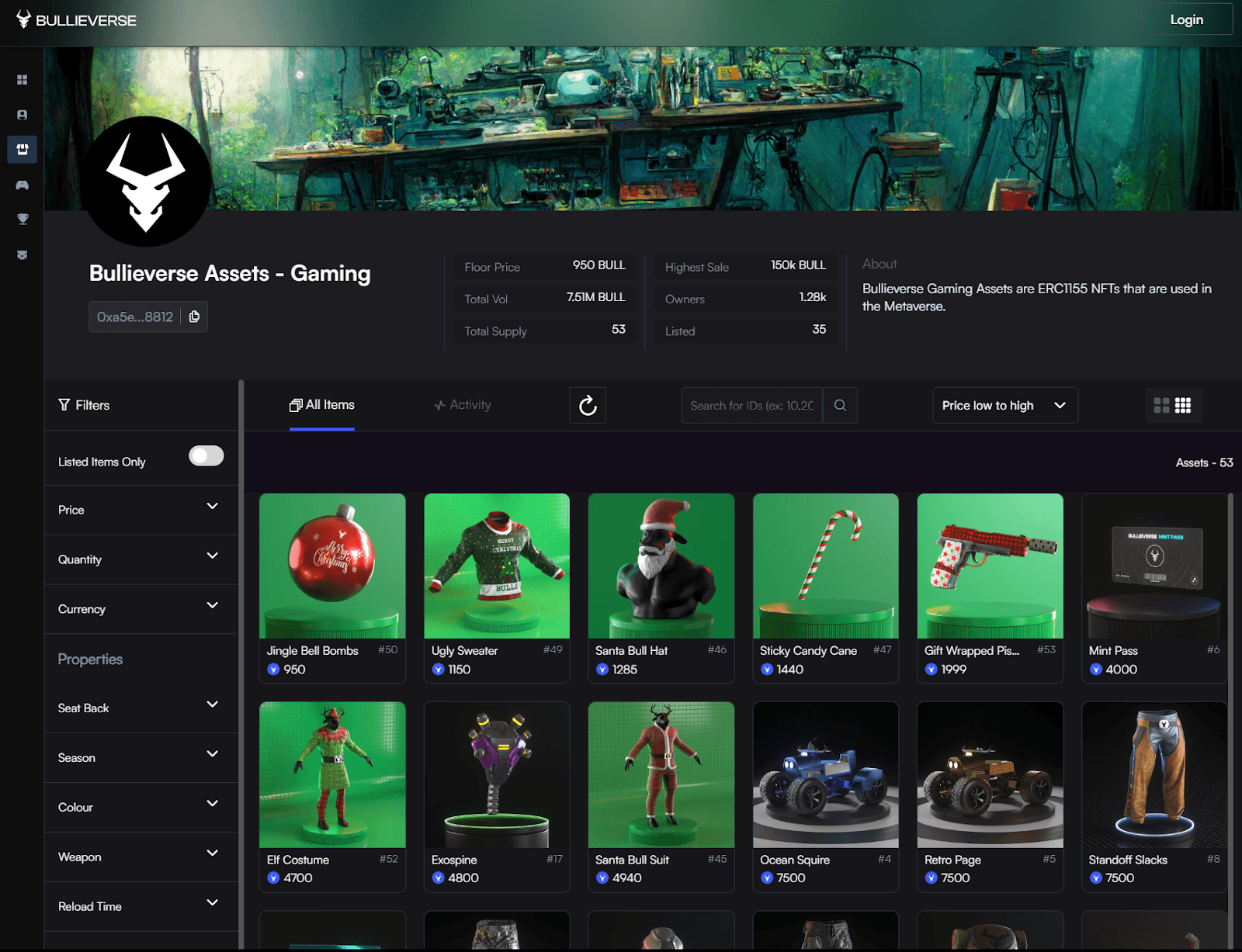Click Owners 1.28k value

(812, 297)
